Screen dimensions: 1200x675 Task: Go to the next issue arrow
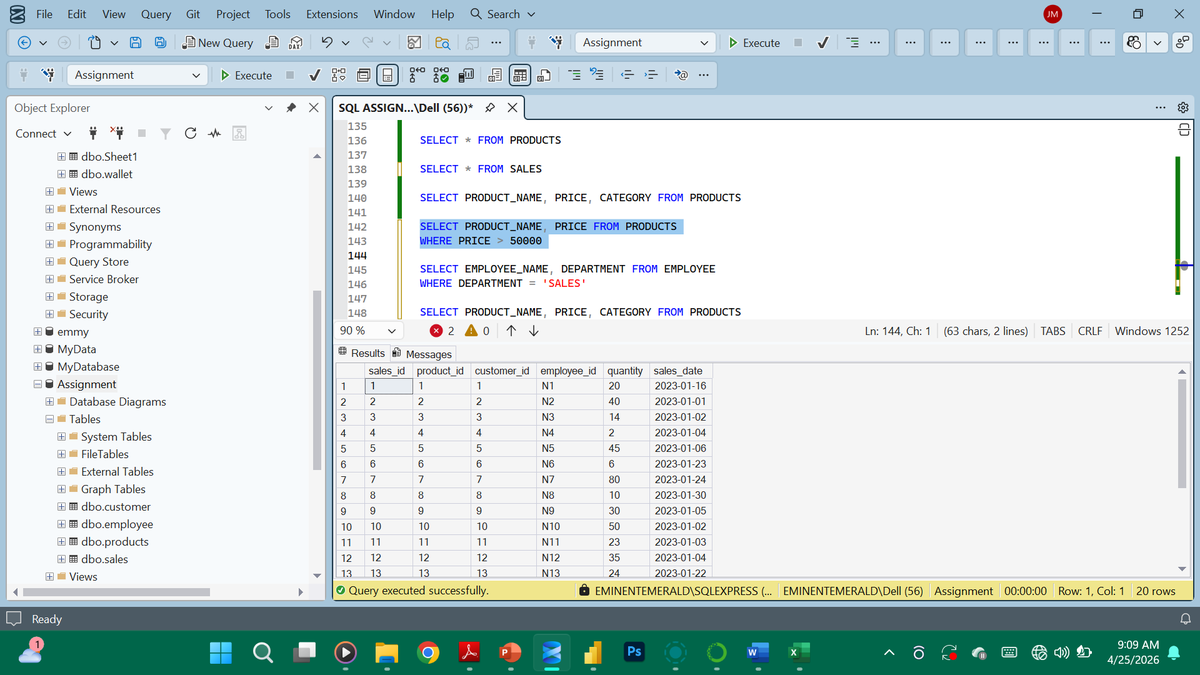click(534, 331)
